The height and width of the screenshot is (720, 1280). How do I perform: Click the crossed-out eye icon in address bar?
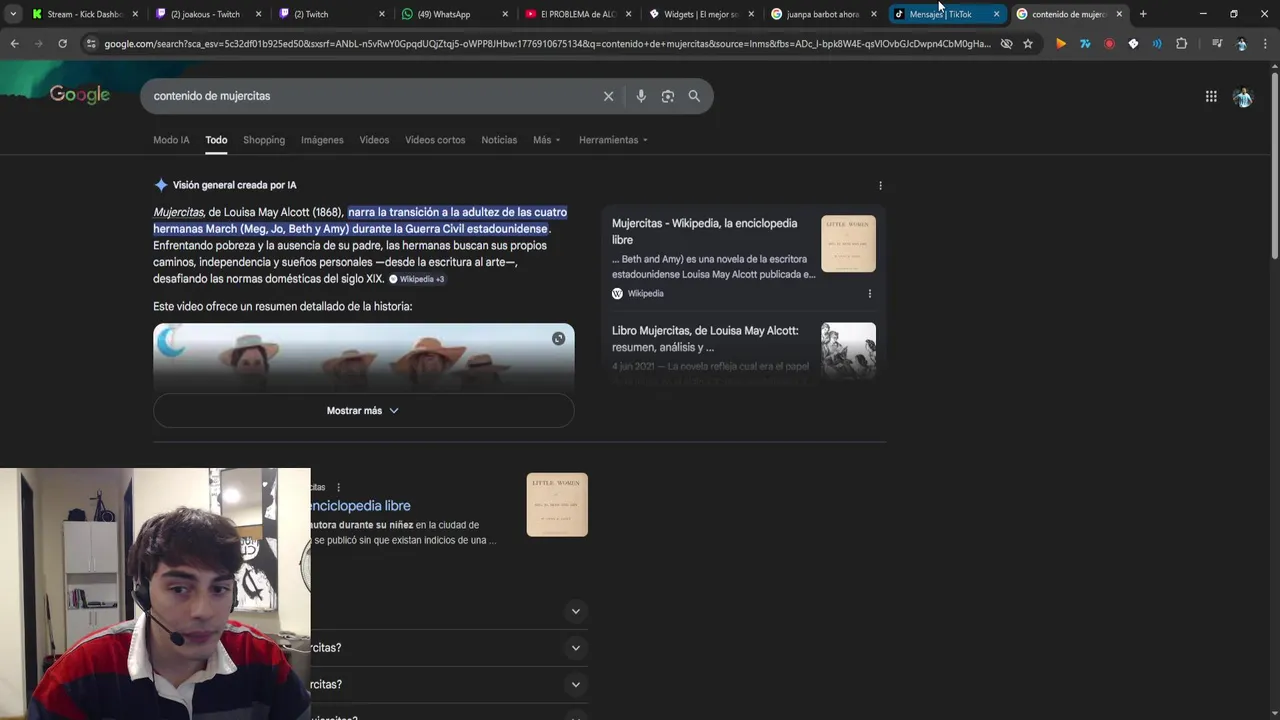coord(1007,44)
